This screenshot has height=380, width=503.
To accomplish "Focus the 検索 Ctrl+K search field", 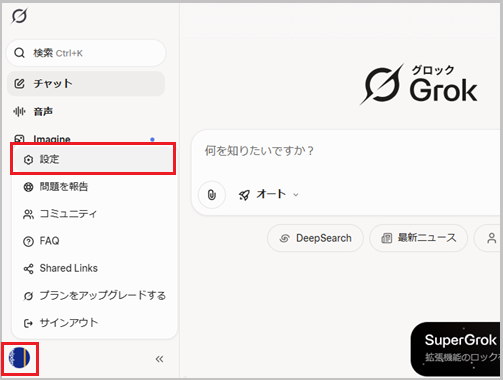I will (x=86, y=53).
